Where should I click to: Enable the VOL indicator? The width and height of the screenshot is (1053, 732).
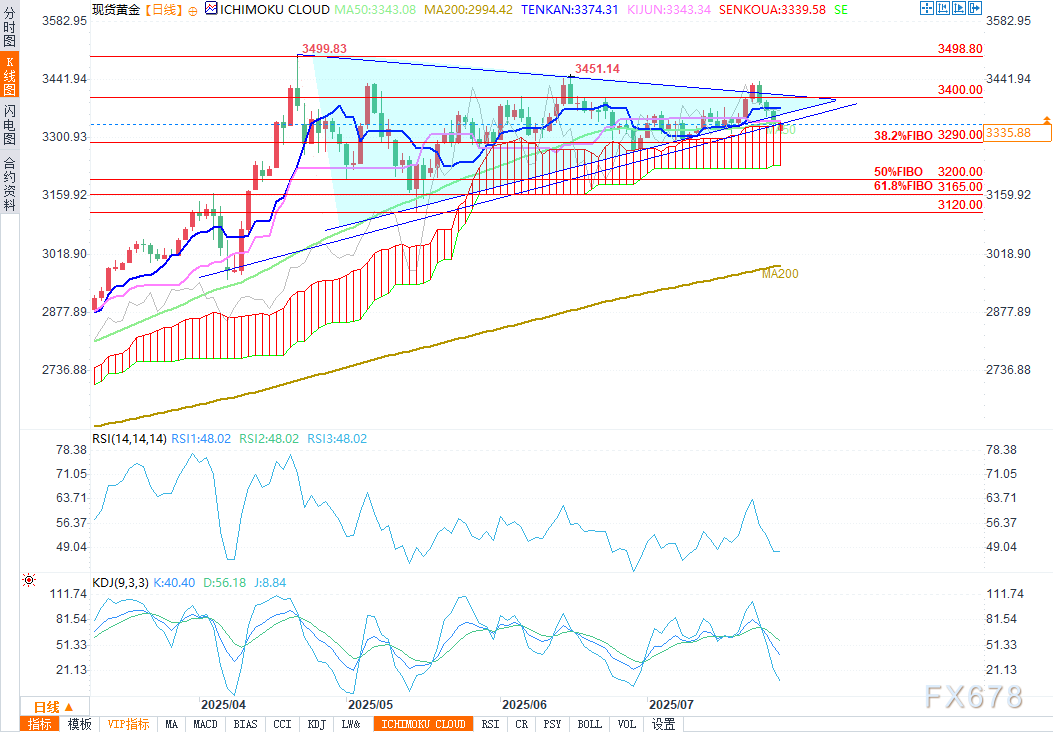pyautogui.click(x=626, y=724)
